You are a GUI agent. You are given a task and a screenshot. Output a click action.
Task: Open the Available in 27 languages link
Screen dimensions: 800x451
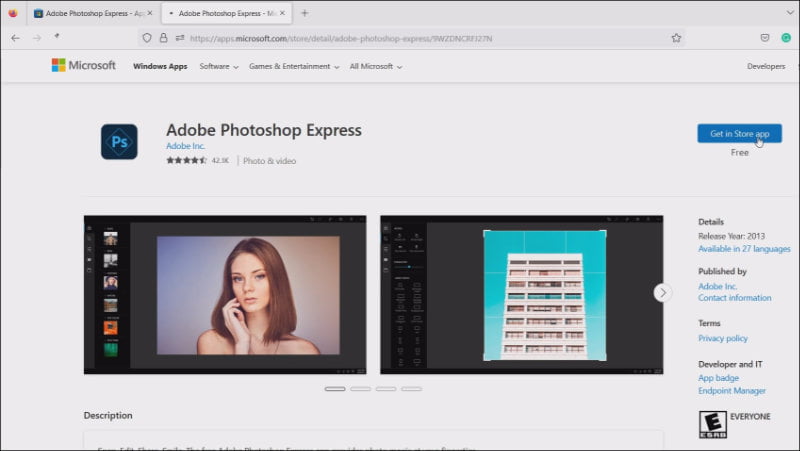click(744, 249)
